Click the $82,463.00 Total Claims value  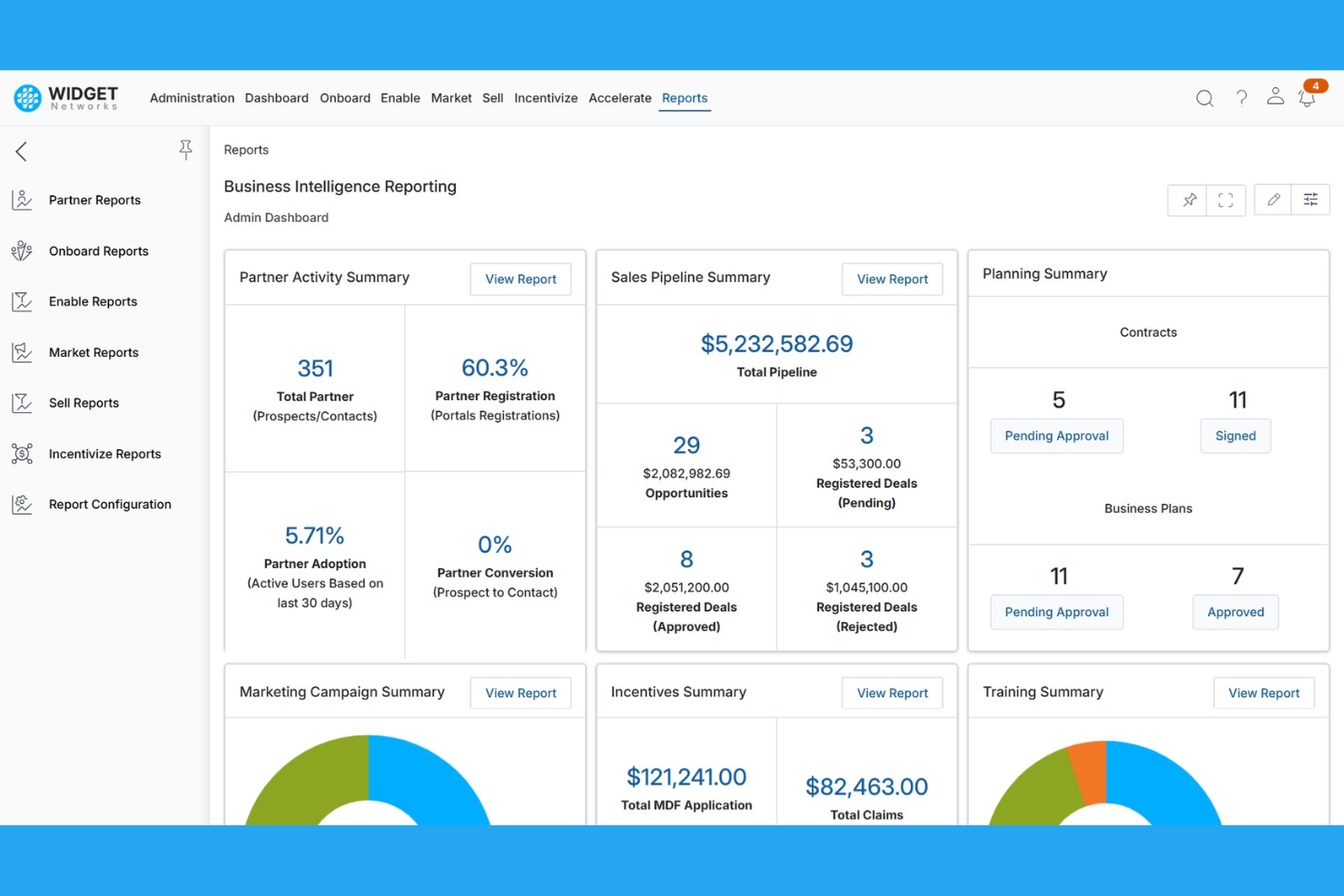[866, 787]
